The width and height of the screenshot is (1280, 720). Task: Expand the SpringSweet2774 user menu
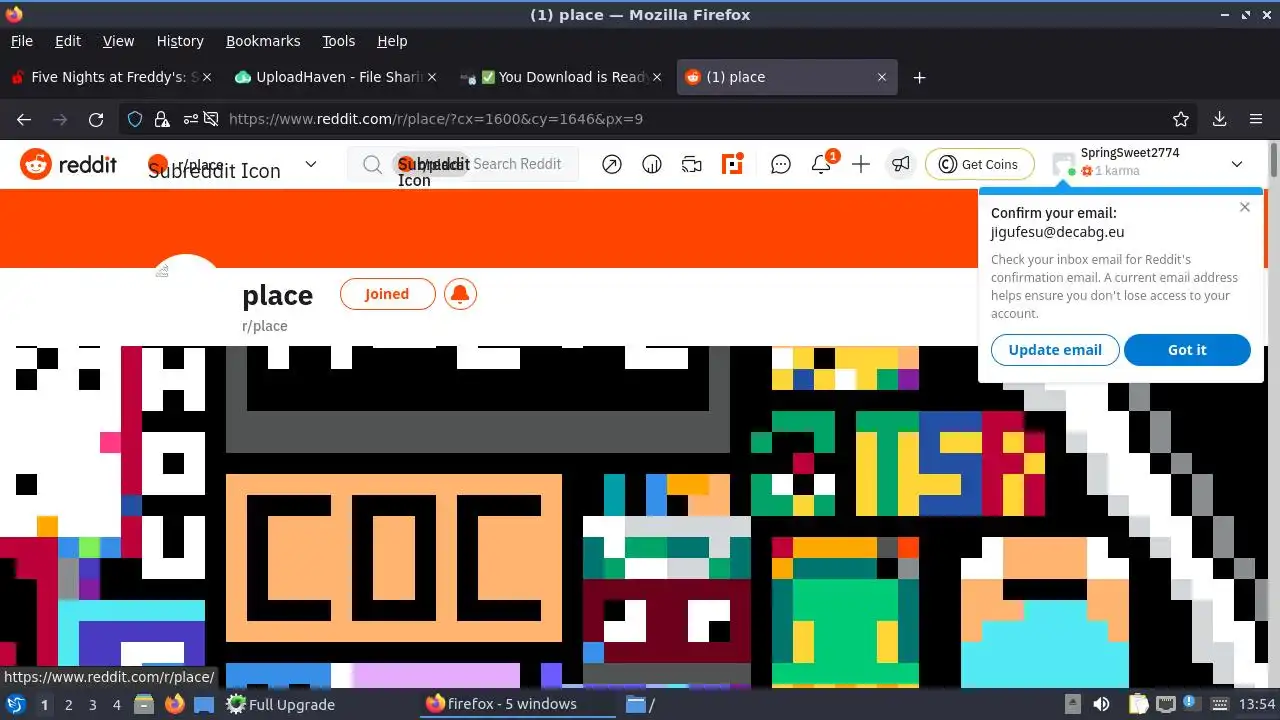pos(1237,164)
